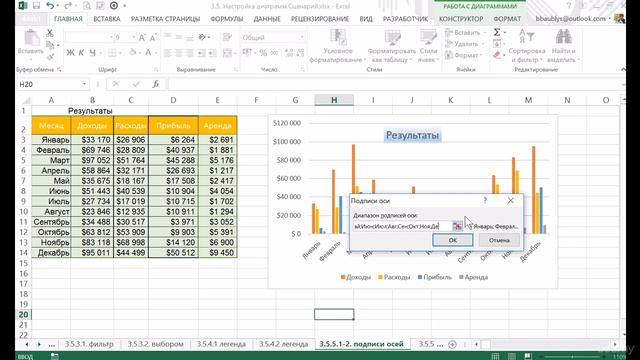Open Сортировка и фильтр menu
Image resolution: width=640 pixels, height=360 pixels.
(527, 46)
